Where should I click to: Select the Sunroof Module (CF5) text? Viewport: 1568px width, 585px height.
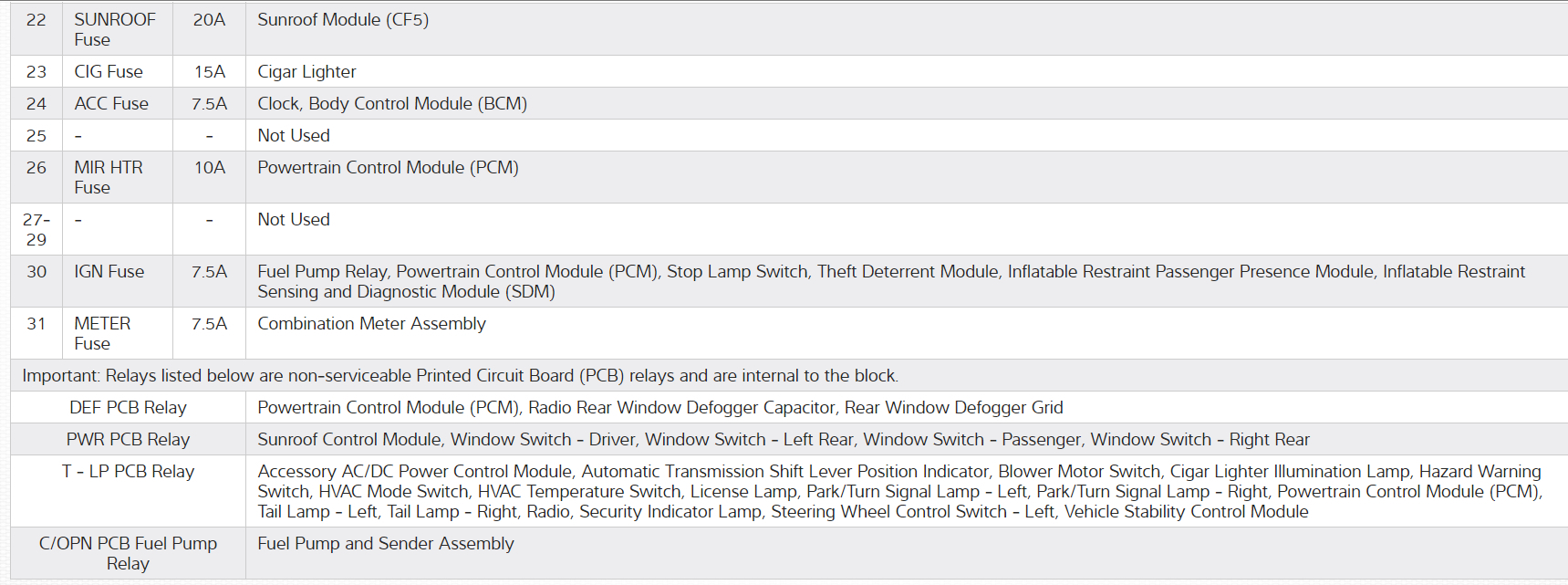(x=343, y=19)
